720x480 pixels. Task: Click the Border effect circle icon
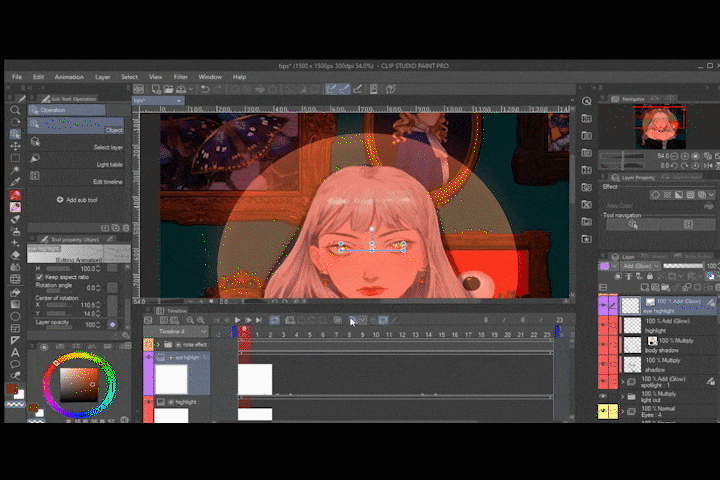(655, 195)
